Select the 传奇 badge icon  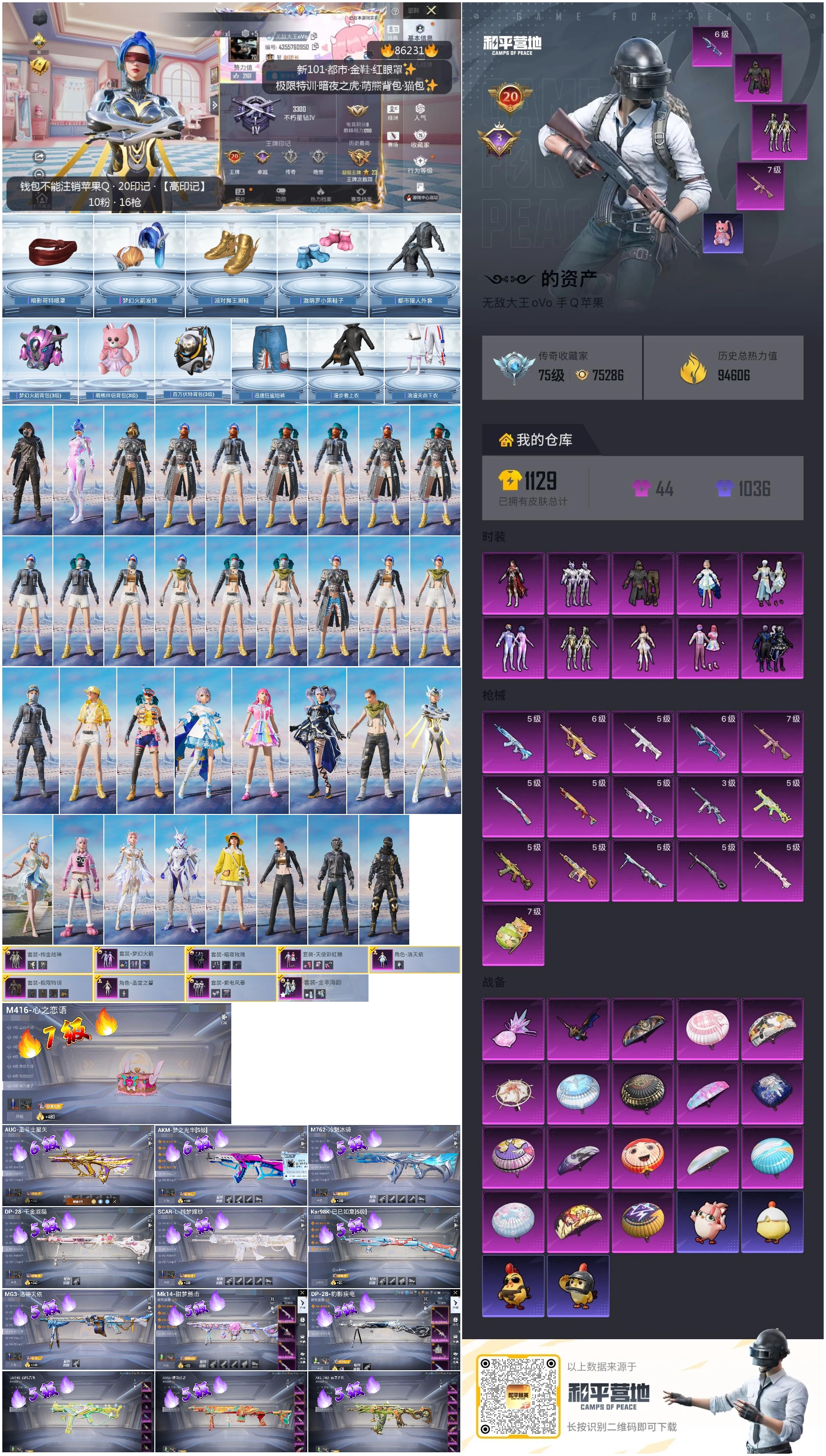pos(291,157)
